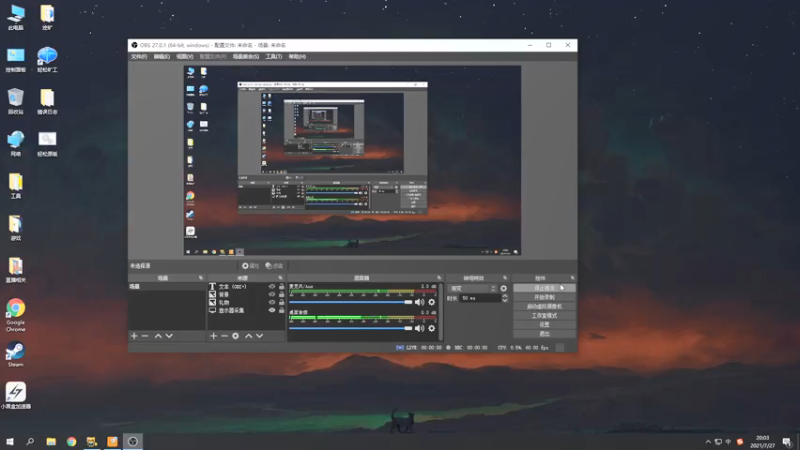Mute the 桌面音频 speaker icon

coord(419,329)
